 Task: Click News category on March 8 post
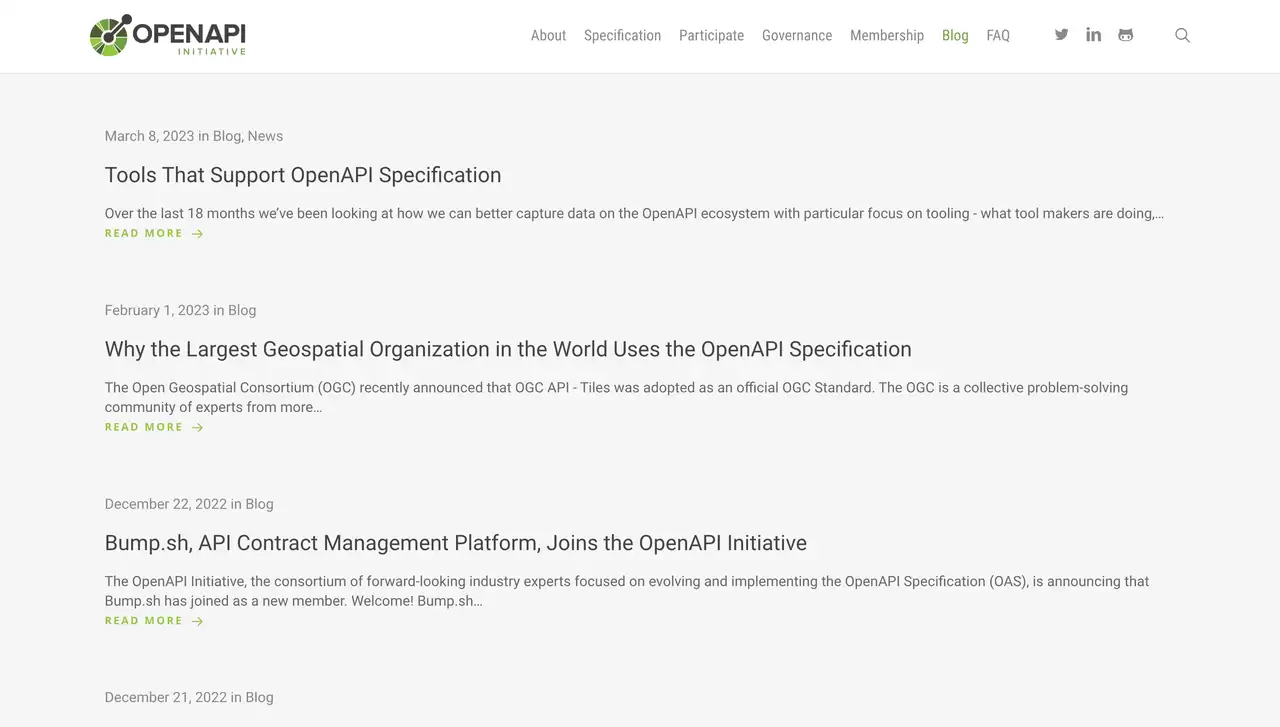coord(265,136)
